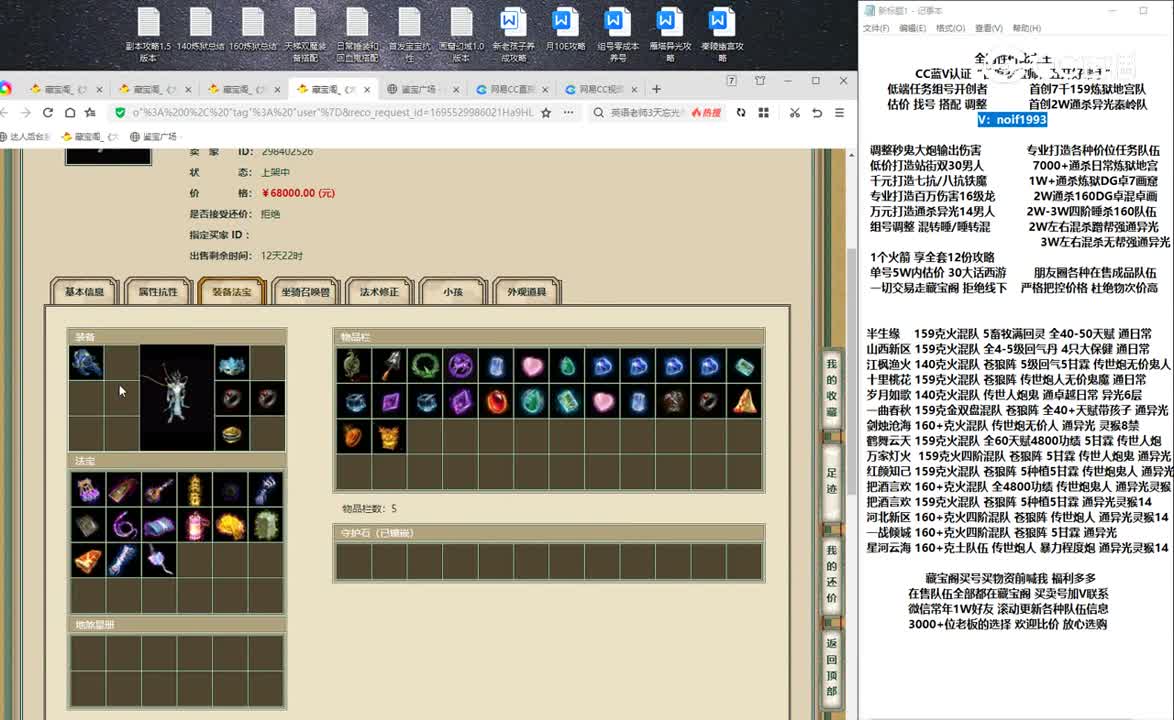Open Notepad 查看(V) menu
The width and height of the screenshot is (1174, 720).
pos(988,28)
